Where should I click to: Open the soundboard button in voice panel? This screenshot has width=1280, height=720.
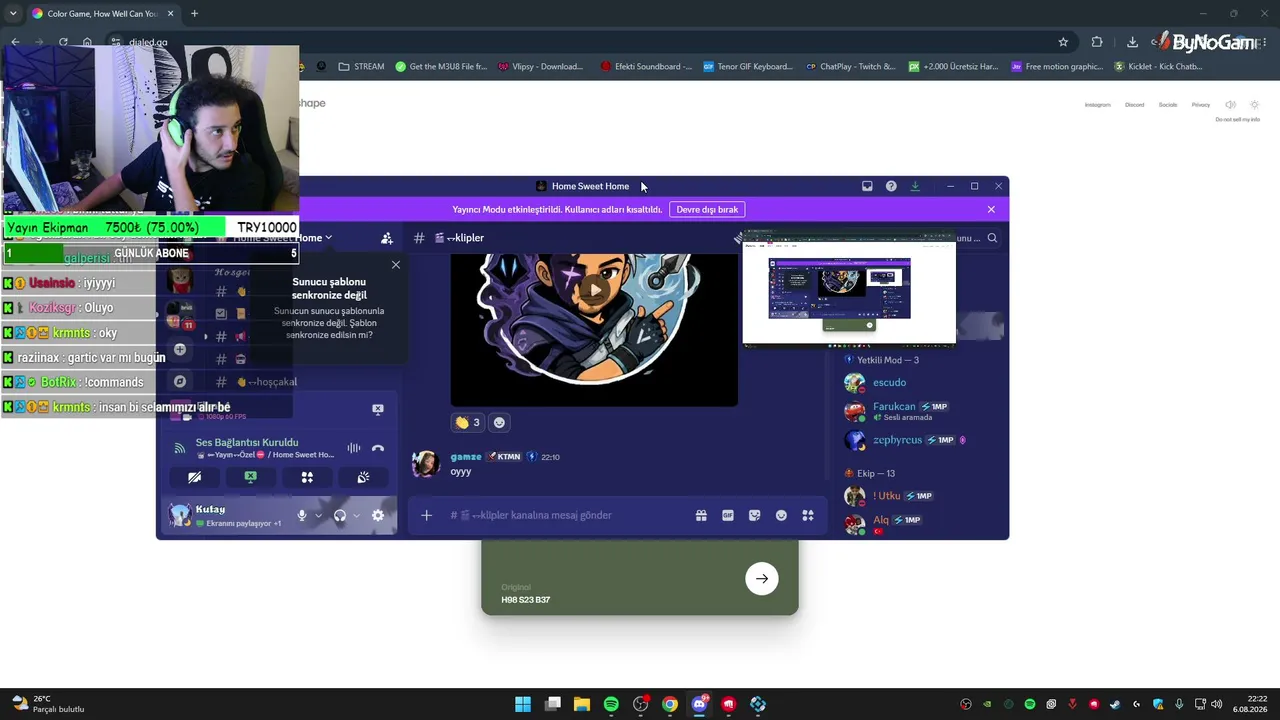coord(363,478)
